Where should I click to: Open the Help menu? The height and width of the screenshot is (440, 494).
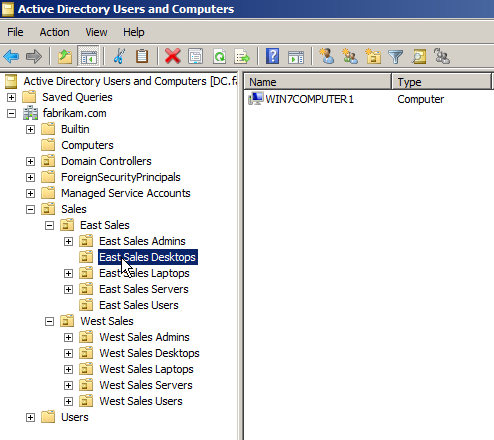point(134,32)
